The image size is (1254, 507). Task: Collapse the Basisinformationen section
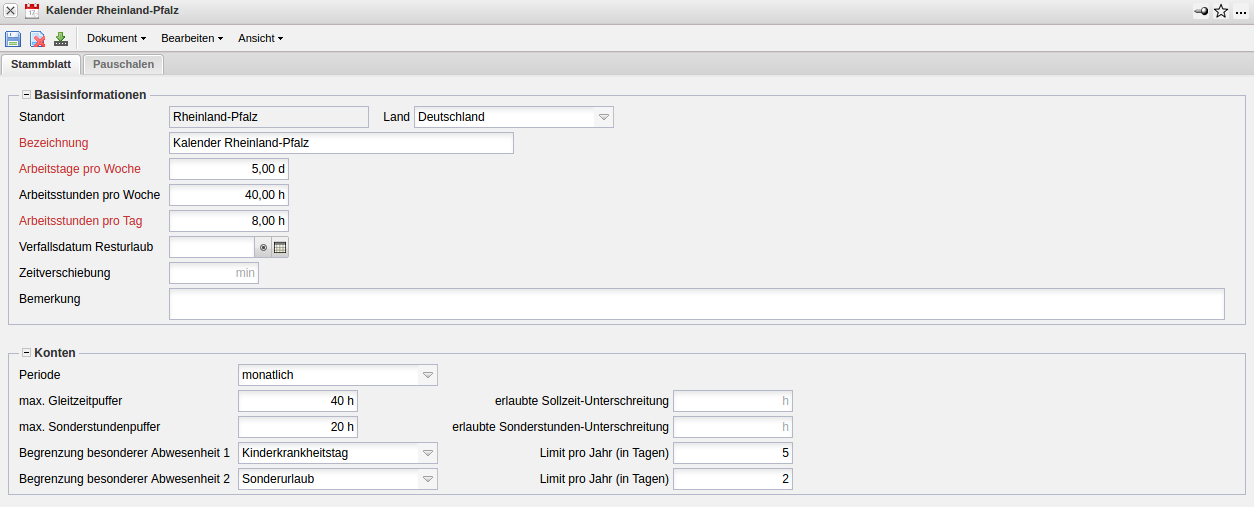coord(26,95)
